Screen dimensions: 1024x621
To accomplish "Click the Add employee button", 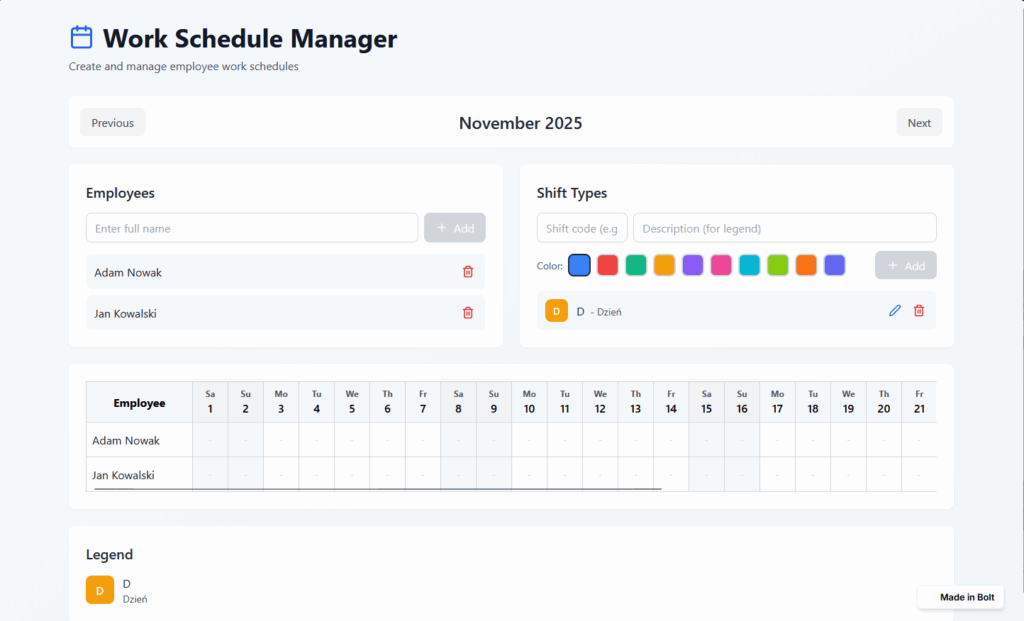I will (455, 228).
